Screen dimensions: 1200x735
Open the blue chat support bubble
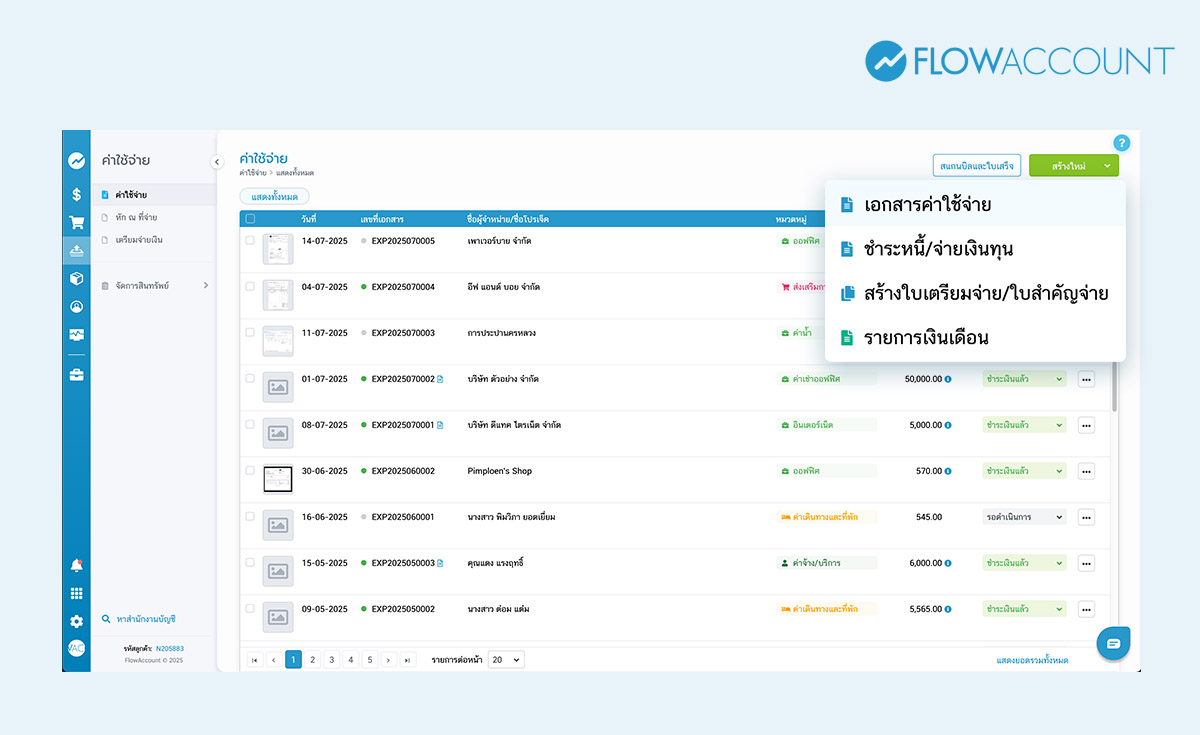(1113, 642)
